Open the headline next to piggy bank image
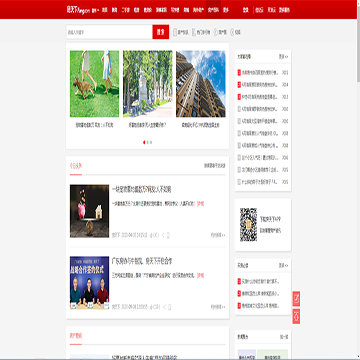Screen dimensions: 360x360 point(141,190)
